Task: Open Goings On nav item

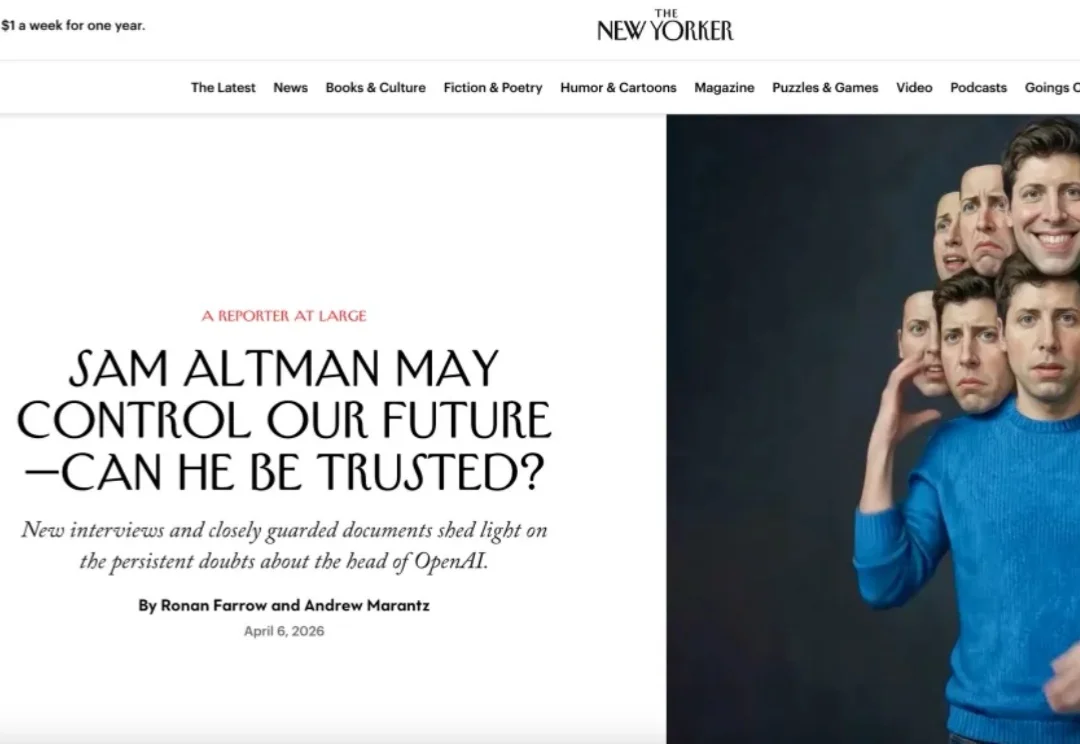Action: pos(1052,87)
